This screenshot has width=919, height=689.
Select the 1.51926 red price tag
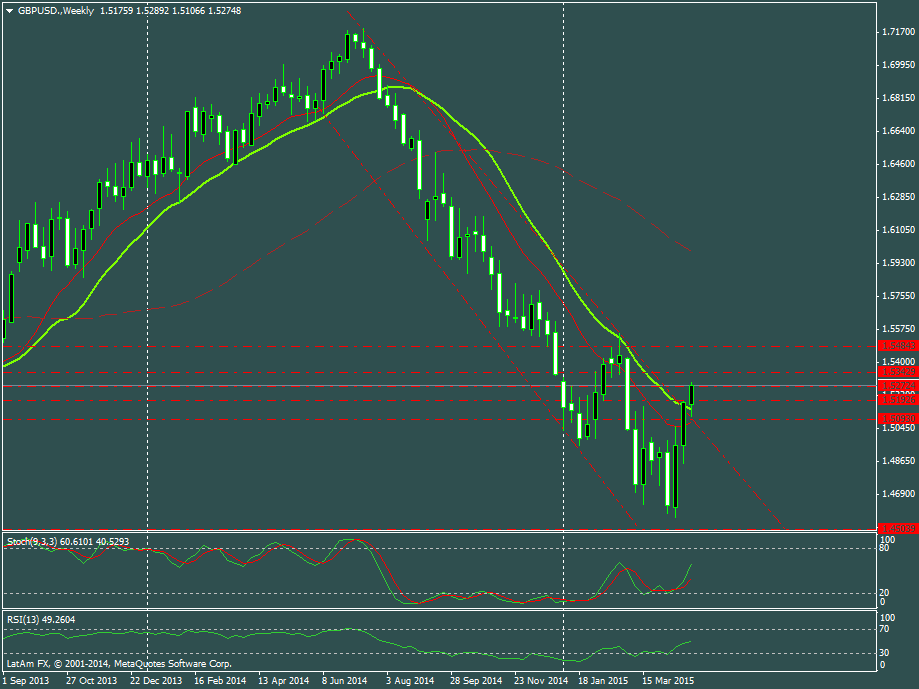point(897,399)
